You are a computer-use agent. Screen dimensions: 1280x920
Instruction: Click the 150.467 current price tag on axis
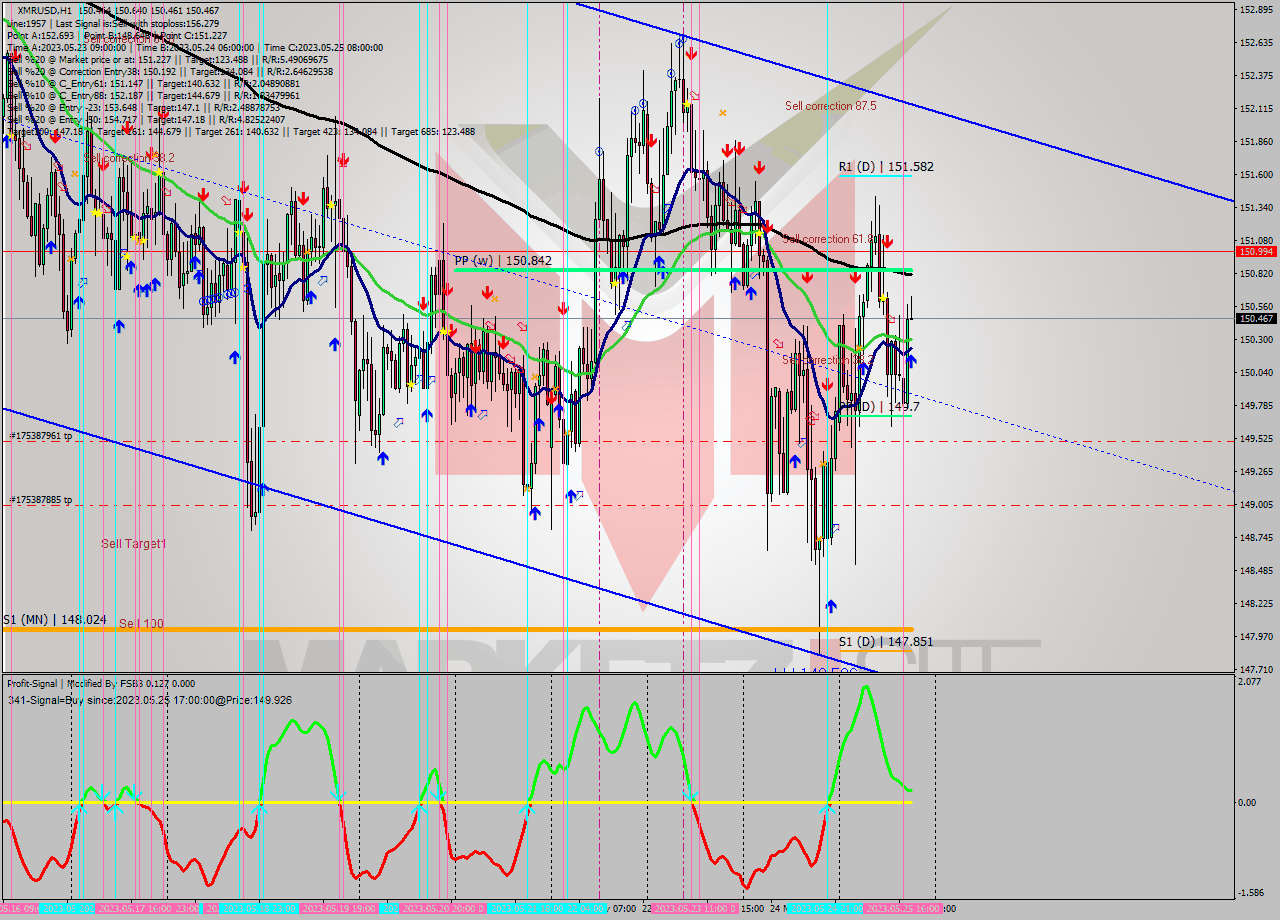point(1255,319)
